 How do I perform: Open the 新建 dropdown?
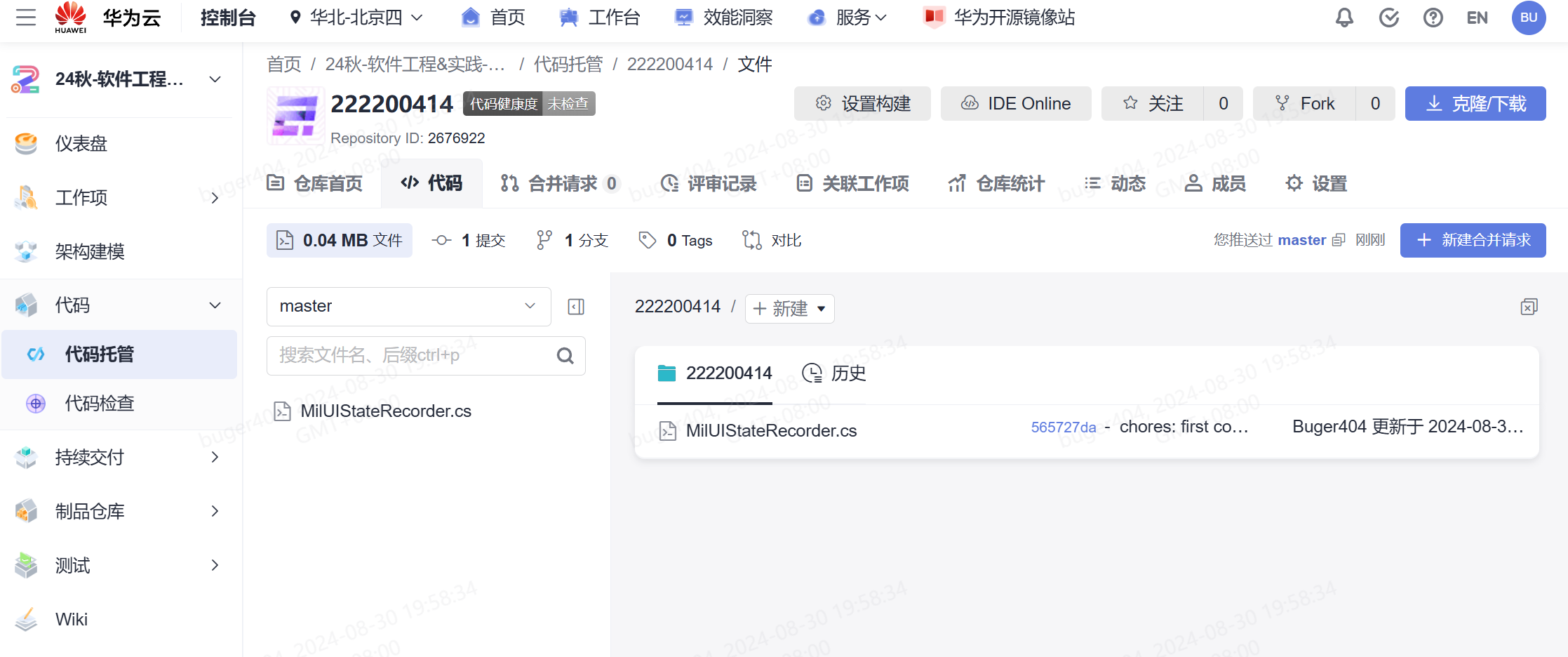790,309
